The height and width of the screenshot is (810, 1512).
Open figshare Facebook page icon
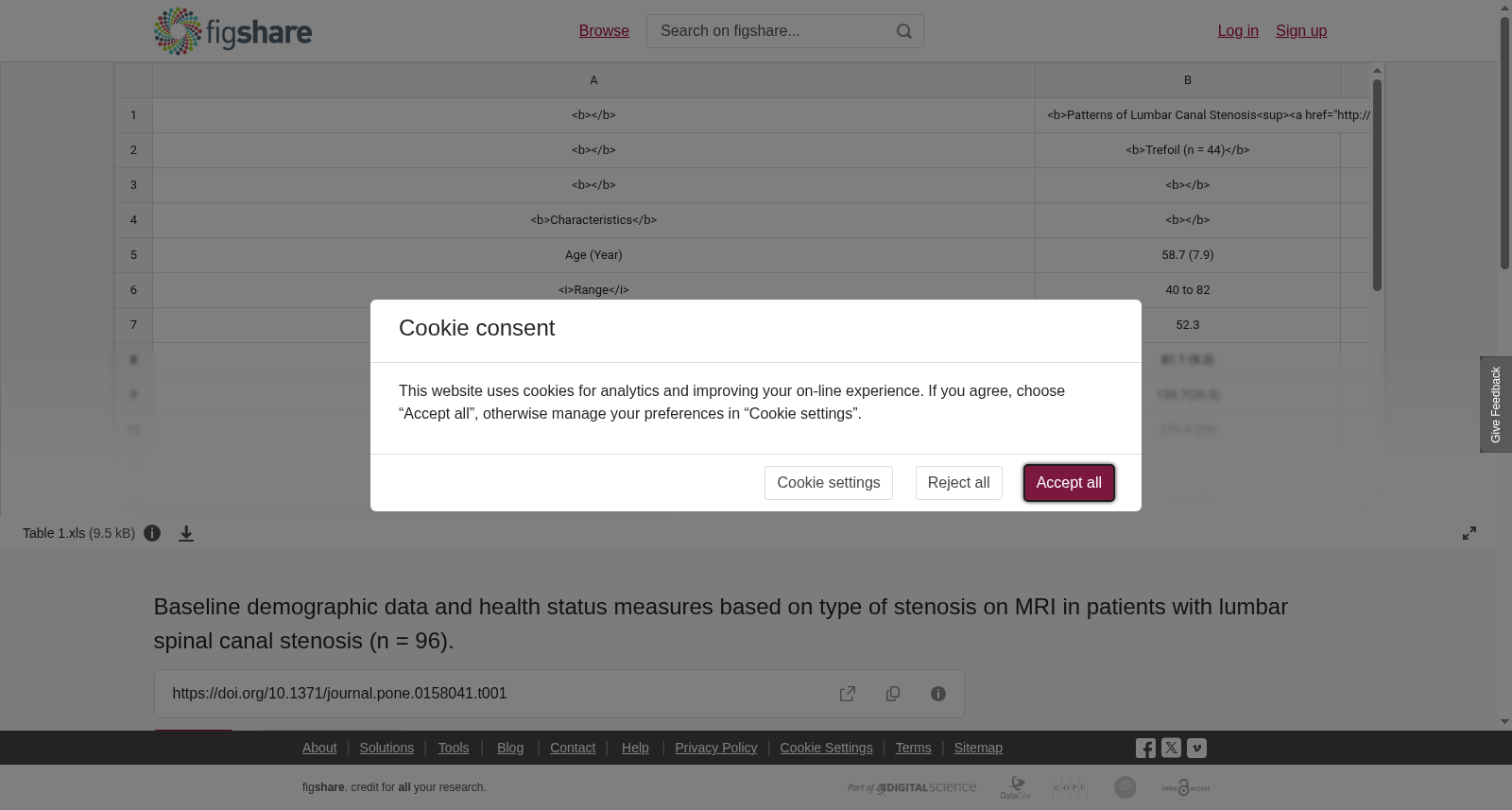coord(1145,749)
